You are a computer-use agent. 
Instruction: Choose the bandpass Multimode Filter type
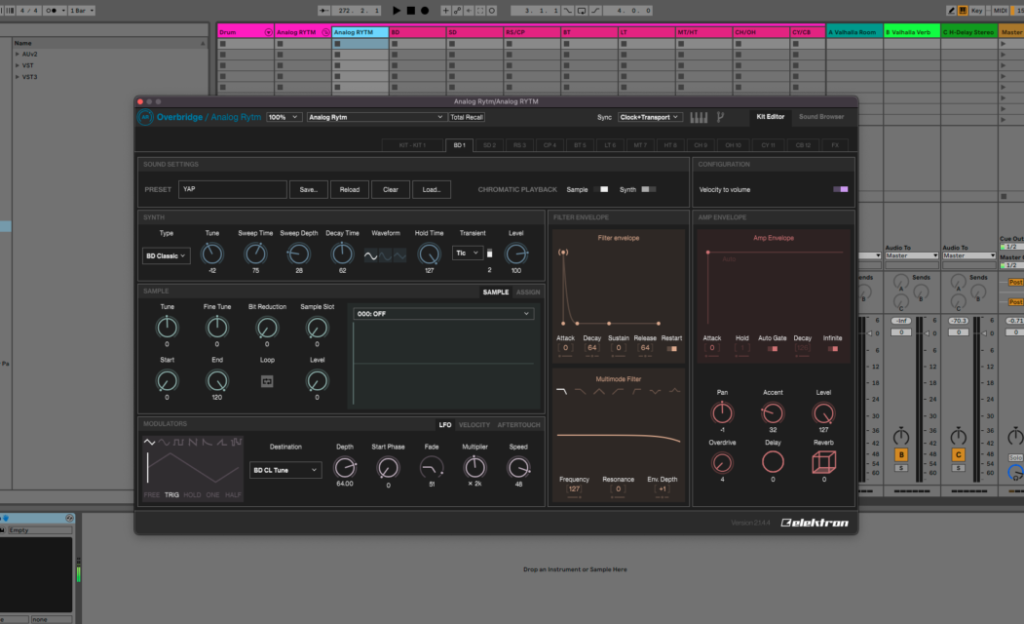[x=599, y=392]
